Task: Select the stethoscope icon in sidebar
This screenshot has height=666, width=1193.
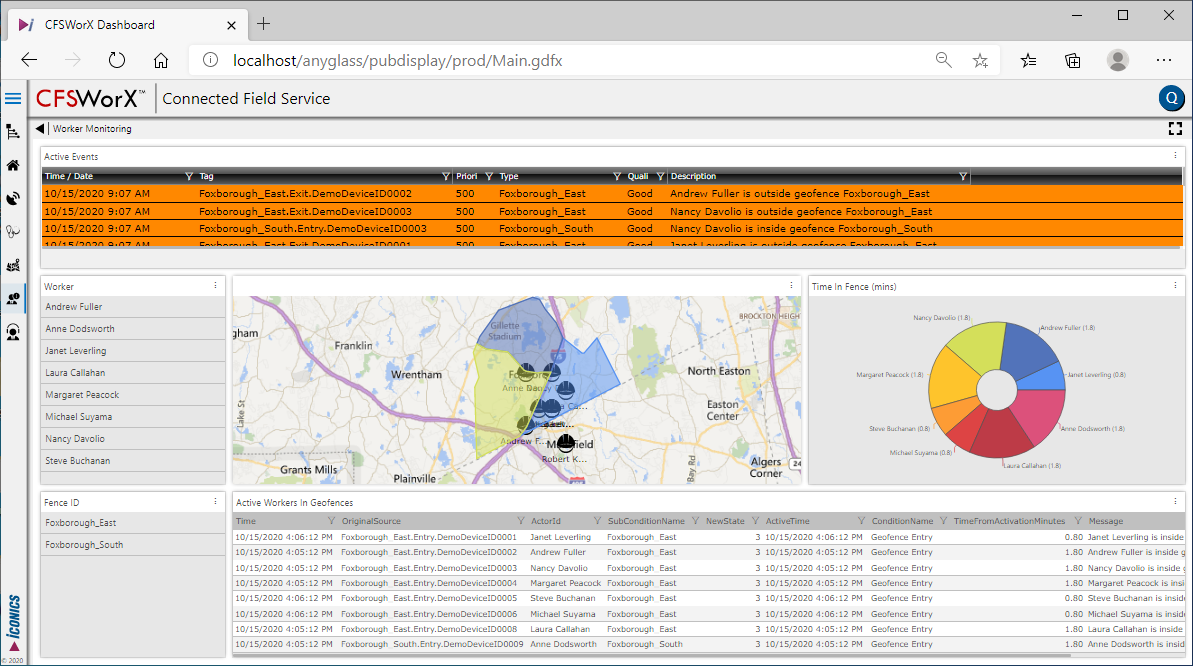Action: pyautogui.click(x=13, y=232)
